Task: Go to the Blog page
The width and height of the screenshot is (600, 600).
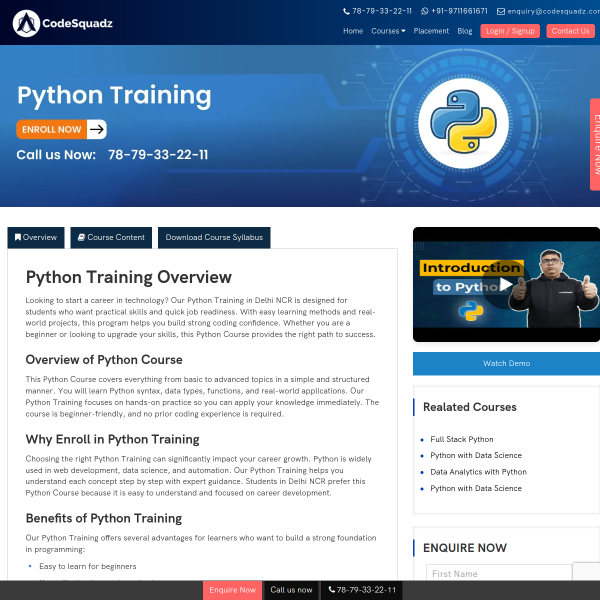Action: tap(465, 31)
